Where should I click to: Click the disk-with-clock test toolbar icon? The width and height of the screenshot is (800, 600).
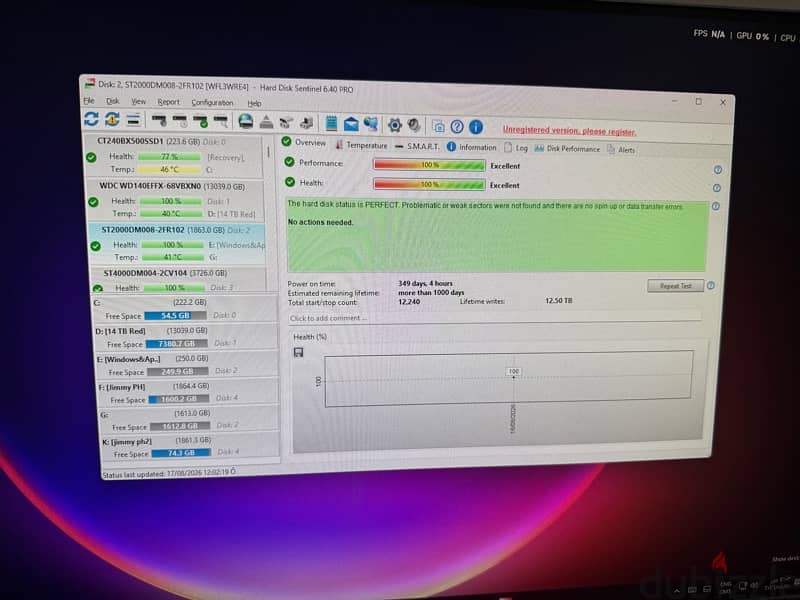(180, 121)
